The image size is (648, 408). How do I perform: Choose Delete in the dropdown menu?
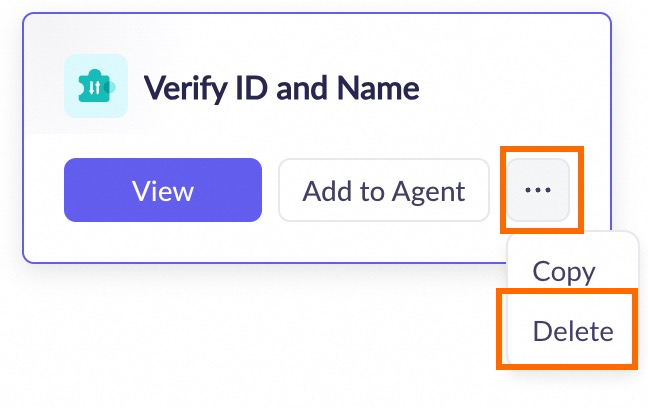(x=573, y=331)
